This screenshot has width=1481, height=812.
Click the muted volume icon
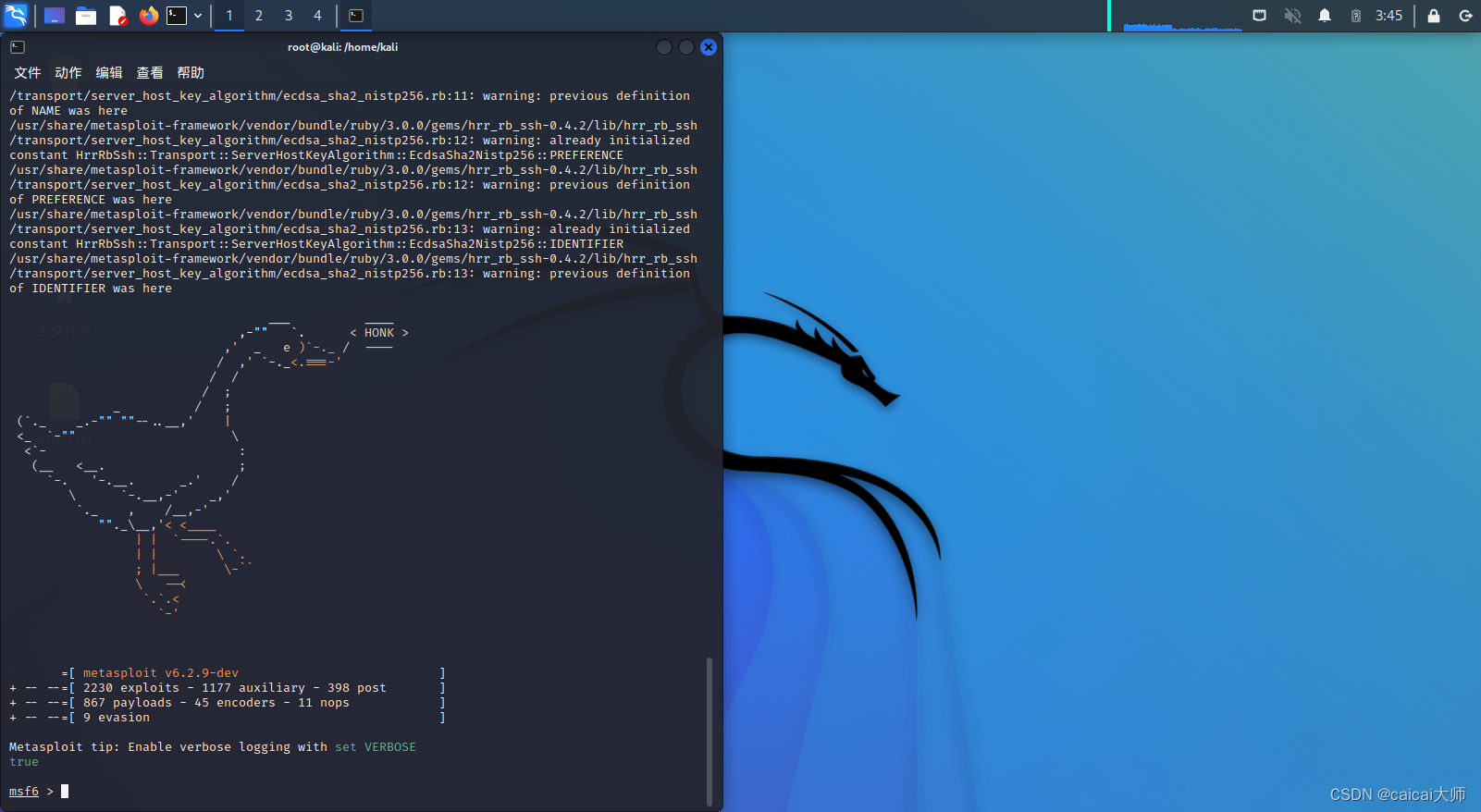(x=1293, y=16)
